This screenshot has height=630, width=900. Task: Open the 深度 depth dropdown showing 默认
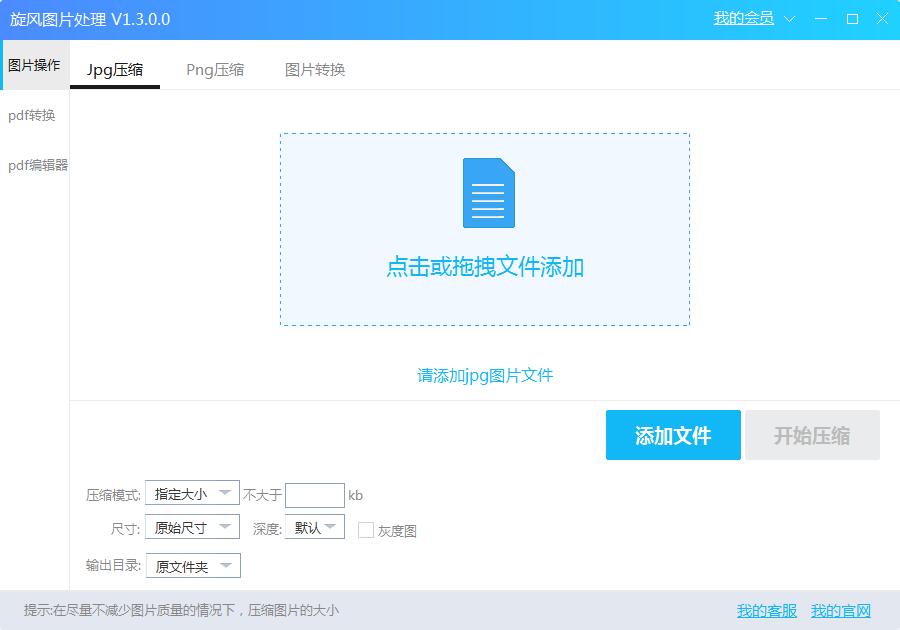(x=314, y=527)
